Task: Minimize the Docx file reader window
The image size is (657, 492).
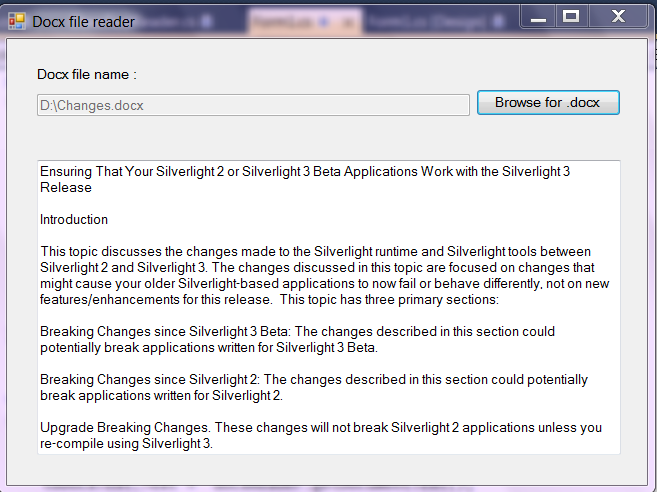Action: pyautogui.click(x=538, y=17)
